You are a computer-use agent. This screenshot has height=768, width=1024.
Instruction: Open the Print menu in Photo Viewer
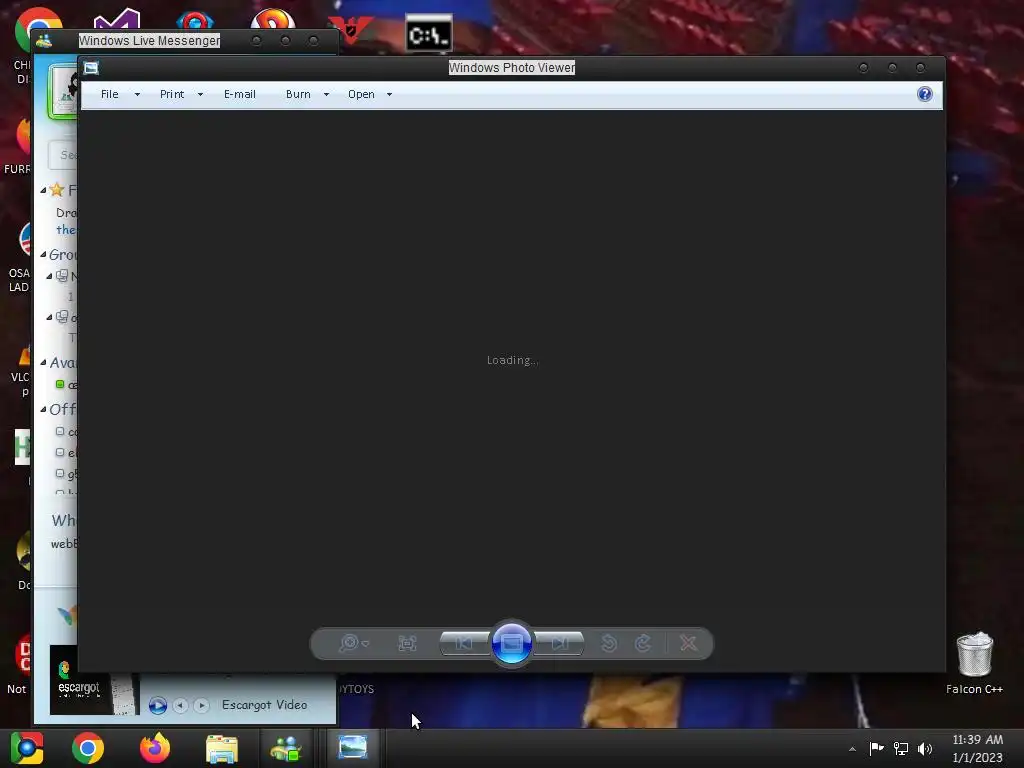pos(172,94)
